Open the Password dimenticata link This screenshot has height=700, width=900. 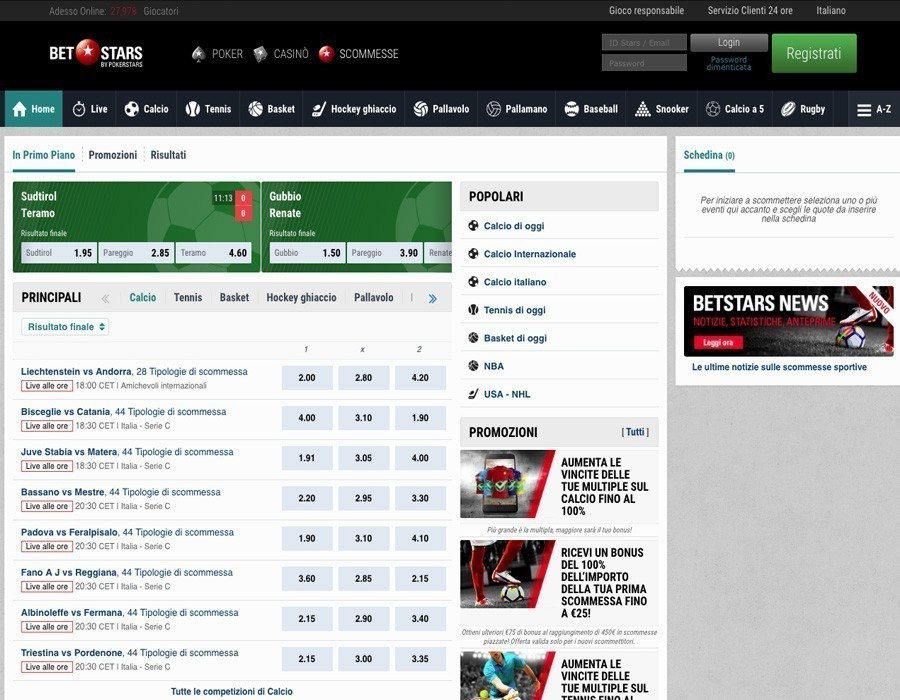pos(729,63)
